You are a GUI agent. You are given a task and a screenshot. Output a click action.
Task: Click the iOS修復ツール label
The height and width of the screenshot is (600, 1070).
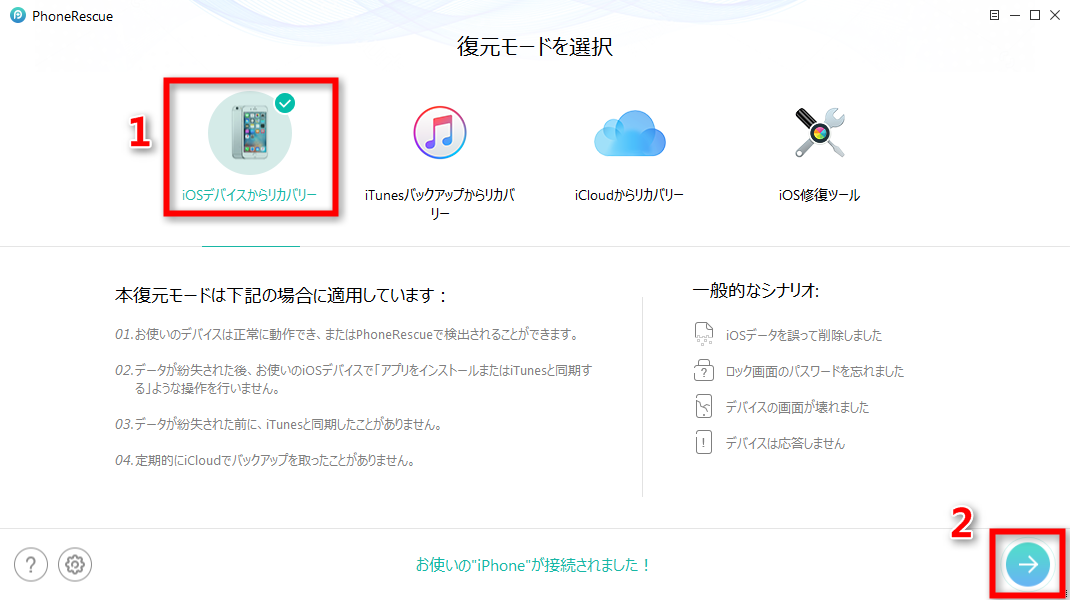coord(819,195)
